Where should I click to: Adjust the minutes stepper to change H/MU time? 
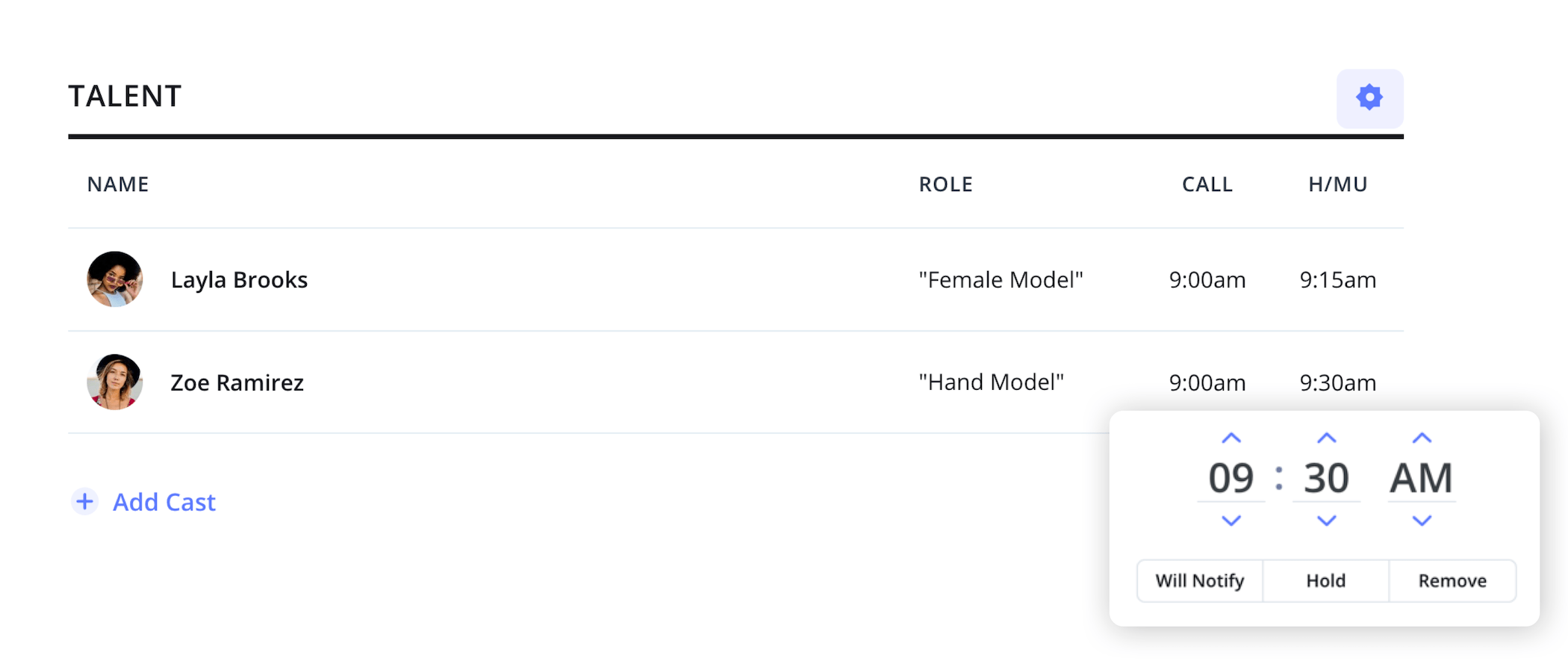1326,436
